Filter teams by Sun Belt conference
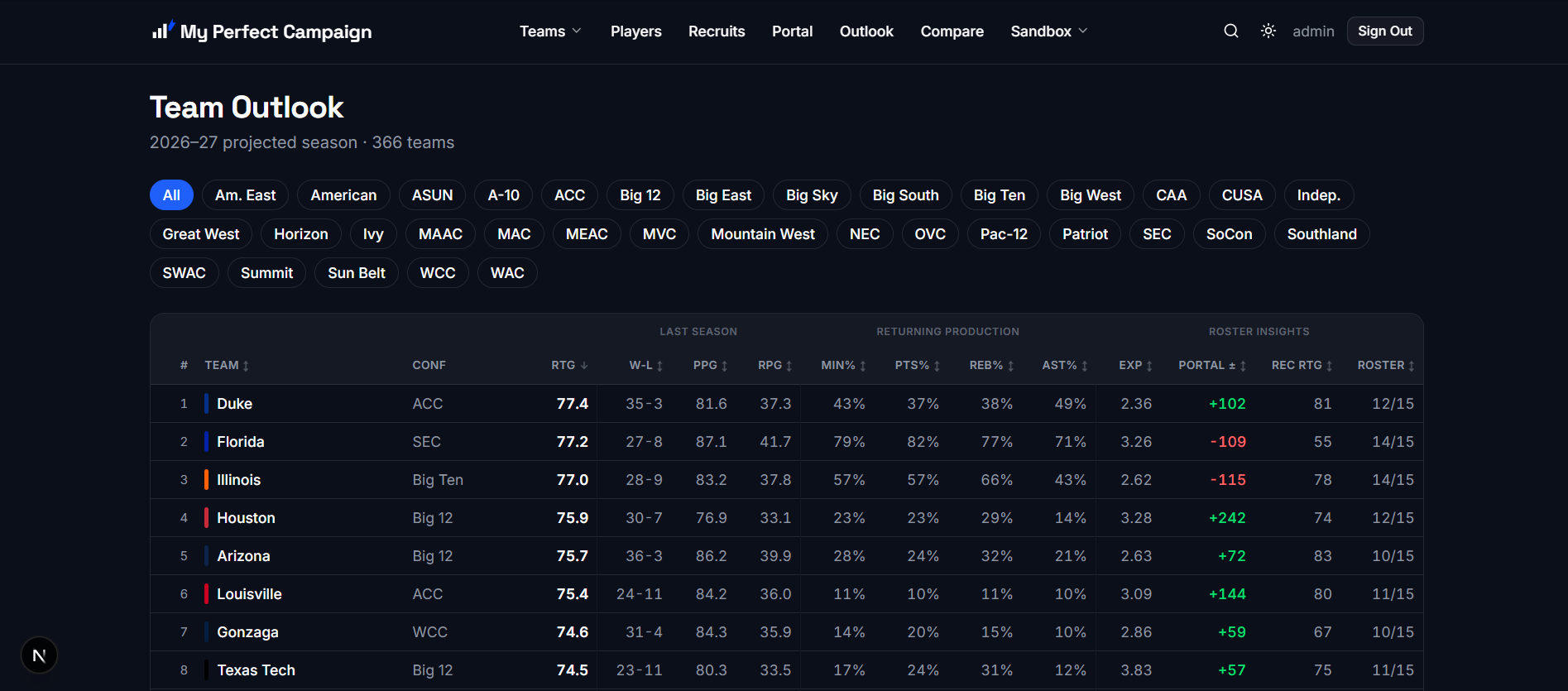The width and height of the screenshot is (1568, 691). point(357,273)
